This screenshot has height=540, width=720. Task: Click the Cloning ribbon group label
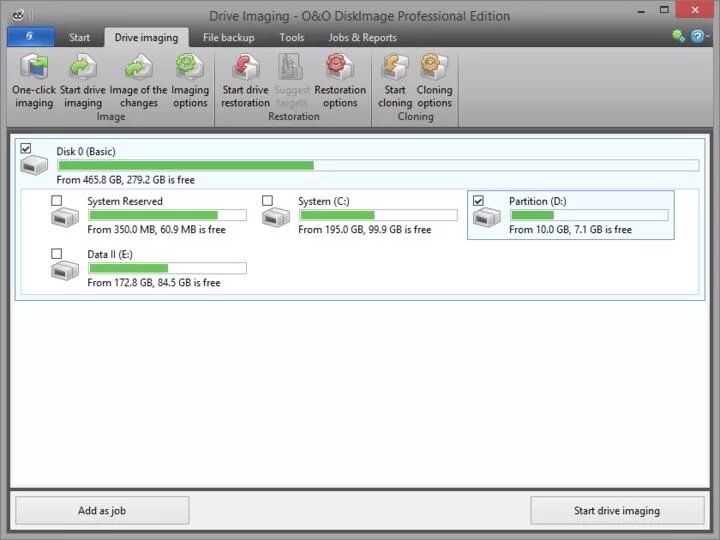[x=416, y=117]
